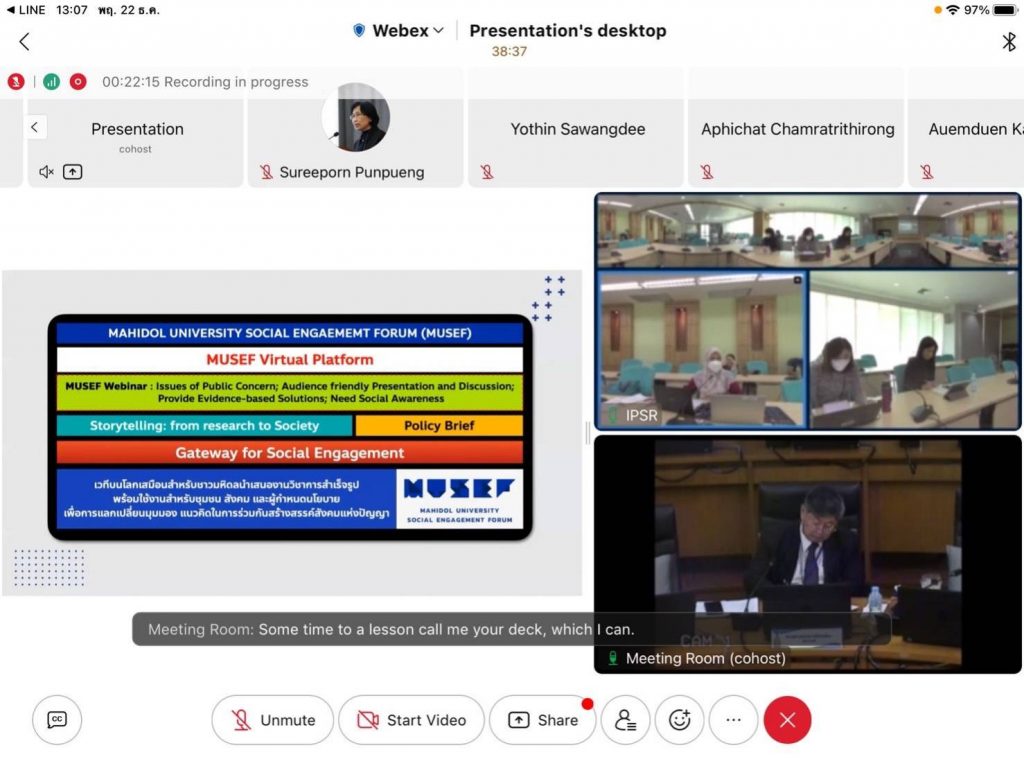Tap the muted speaker icon under Presentation

pos(46,172)
